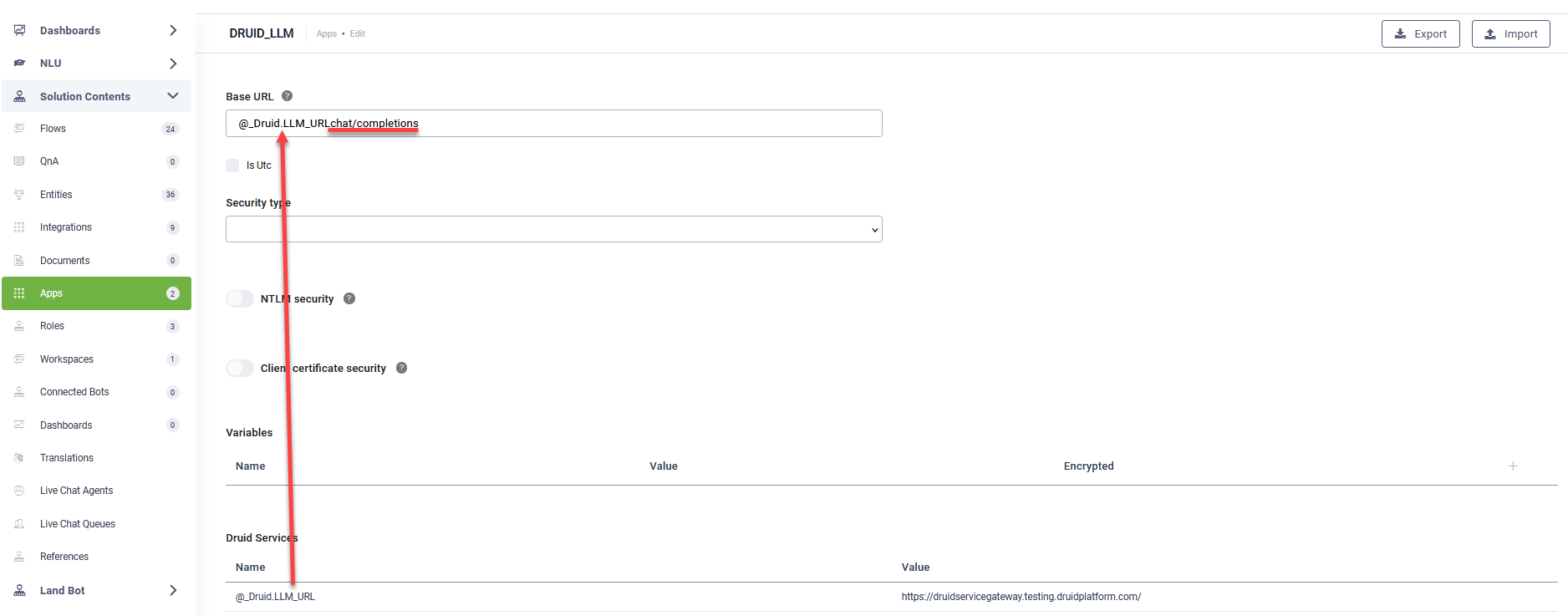Click the Integrations grid icon

19,227
